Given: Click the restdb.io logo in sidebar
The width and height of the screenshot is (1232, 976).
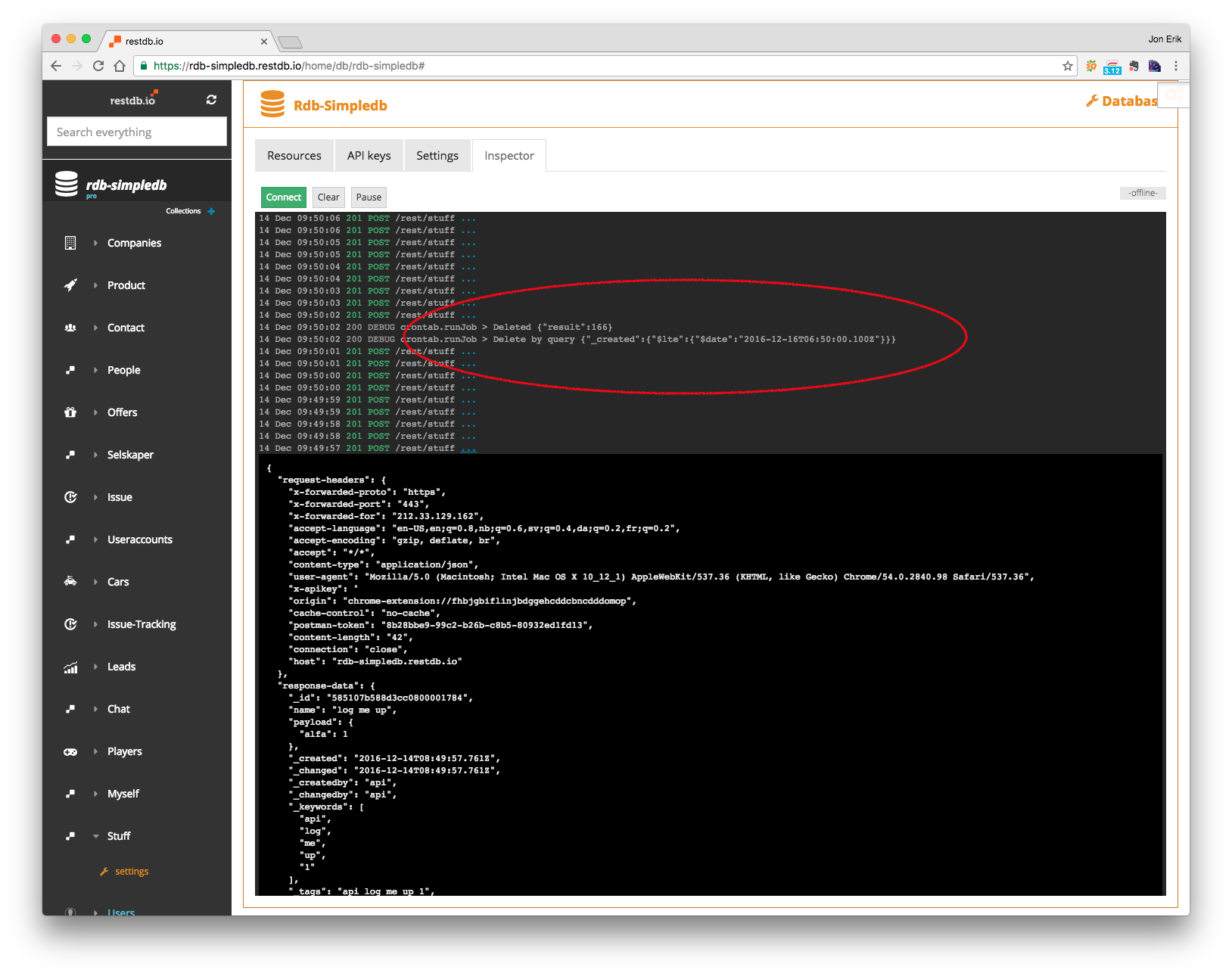Looking at the screenshot, I should point(134,99).
